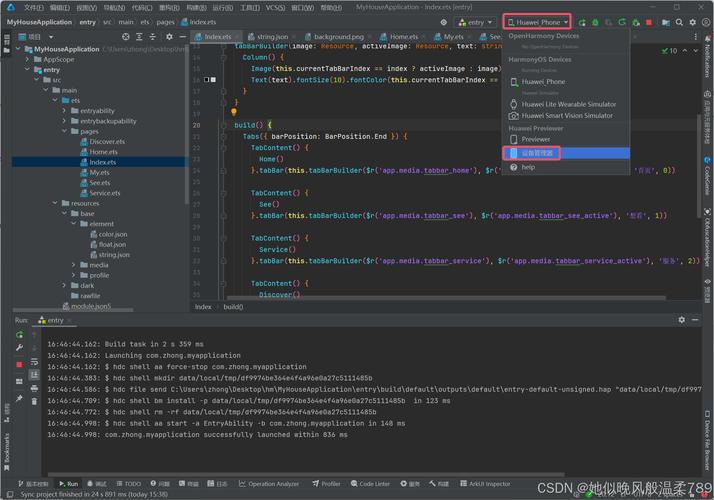Click Select Opened File icon in project panel
This screenshot has width=714, height=500.
coord(126,36)
